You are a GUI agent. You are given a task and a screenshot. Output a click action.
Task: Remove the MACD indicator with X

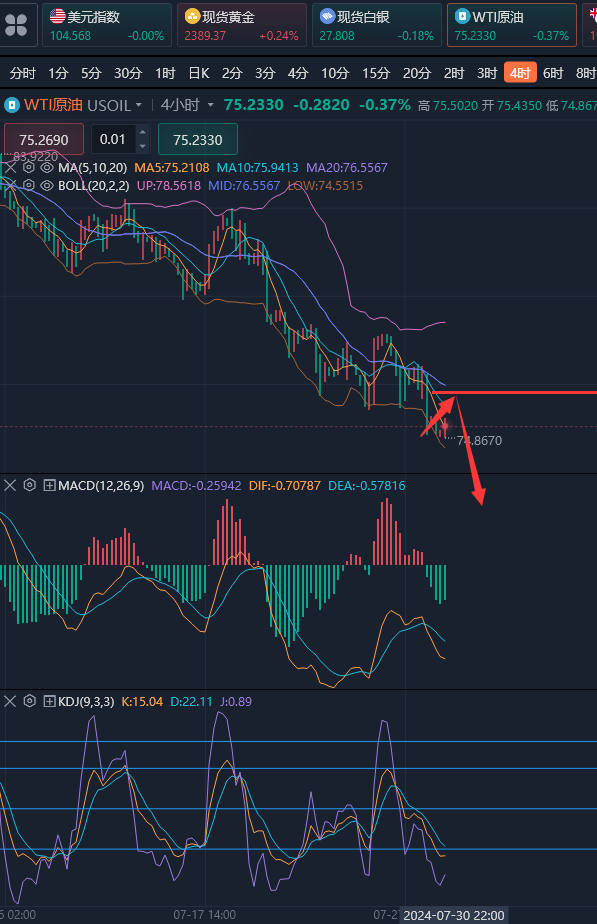(x=10, y=485)
